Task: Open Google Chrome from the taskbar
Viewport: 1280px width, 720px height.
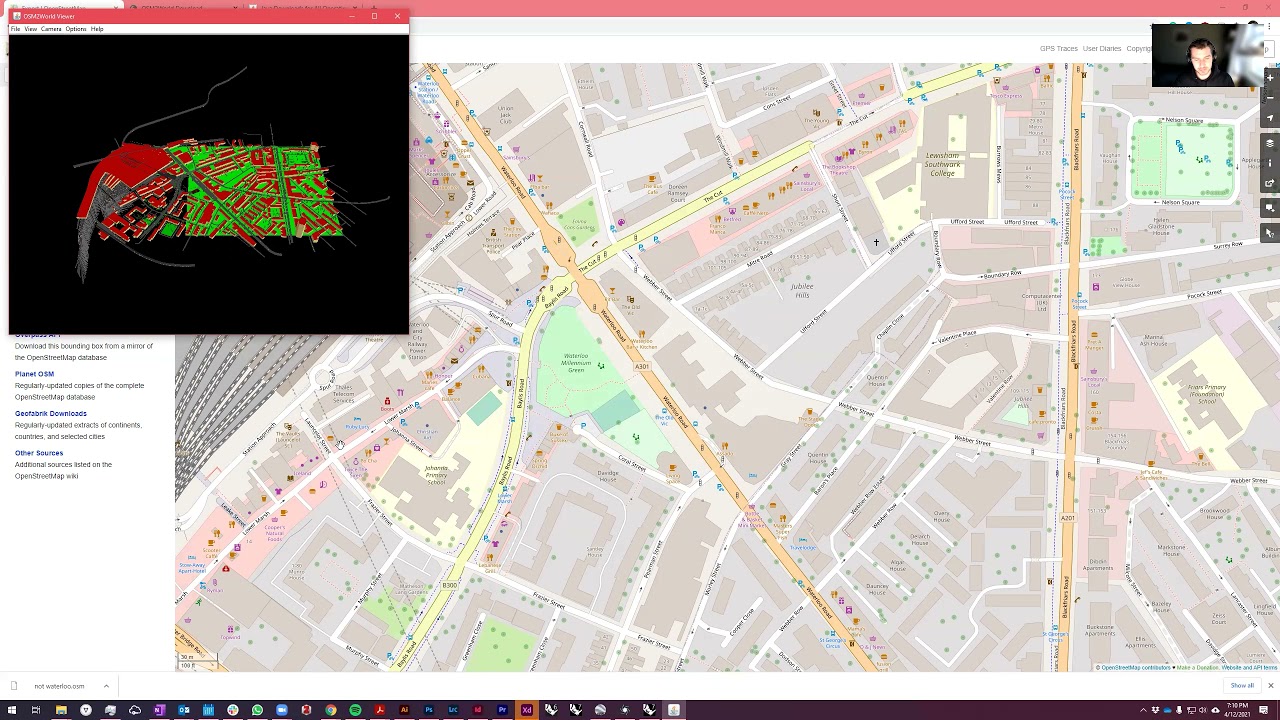Action: tap(331, 710)
